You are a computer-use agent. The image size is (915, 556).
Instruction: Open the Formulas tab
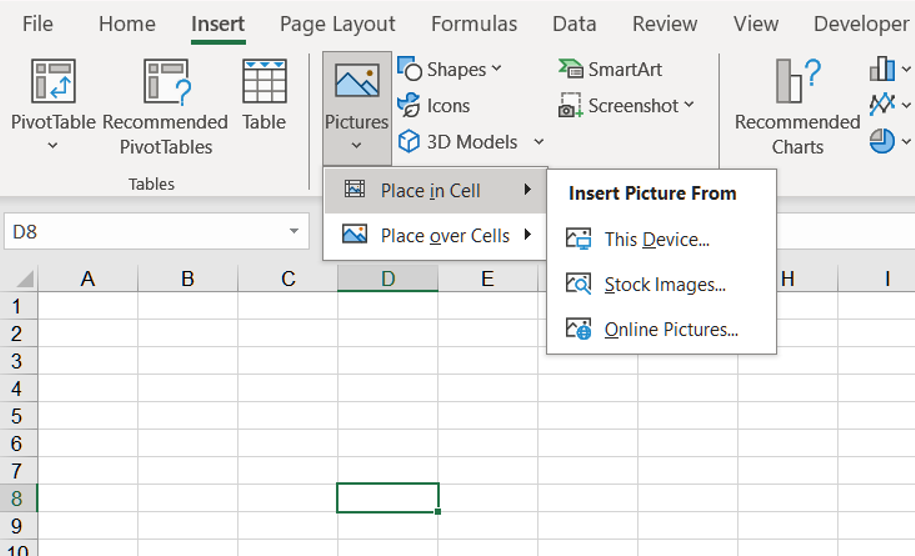pyautogui.click(x=474, y=24)
